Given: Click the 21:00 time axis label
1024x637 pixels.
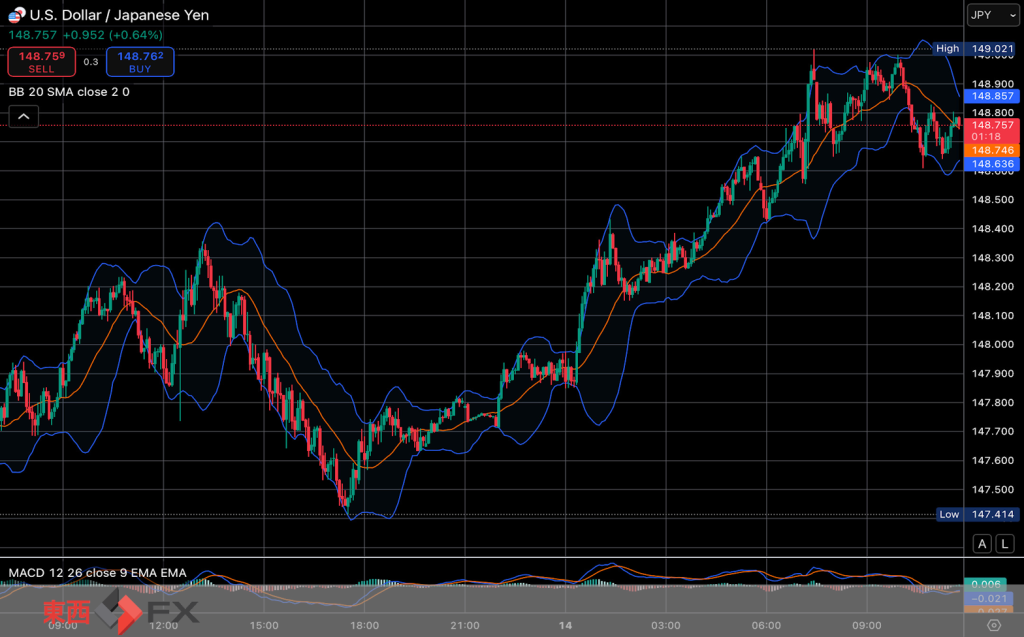Looking at the screenshot, I should [x=466, y=625].
